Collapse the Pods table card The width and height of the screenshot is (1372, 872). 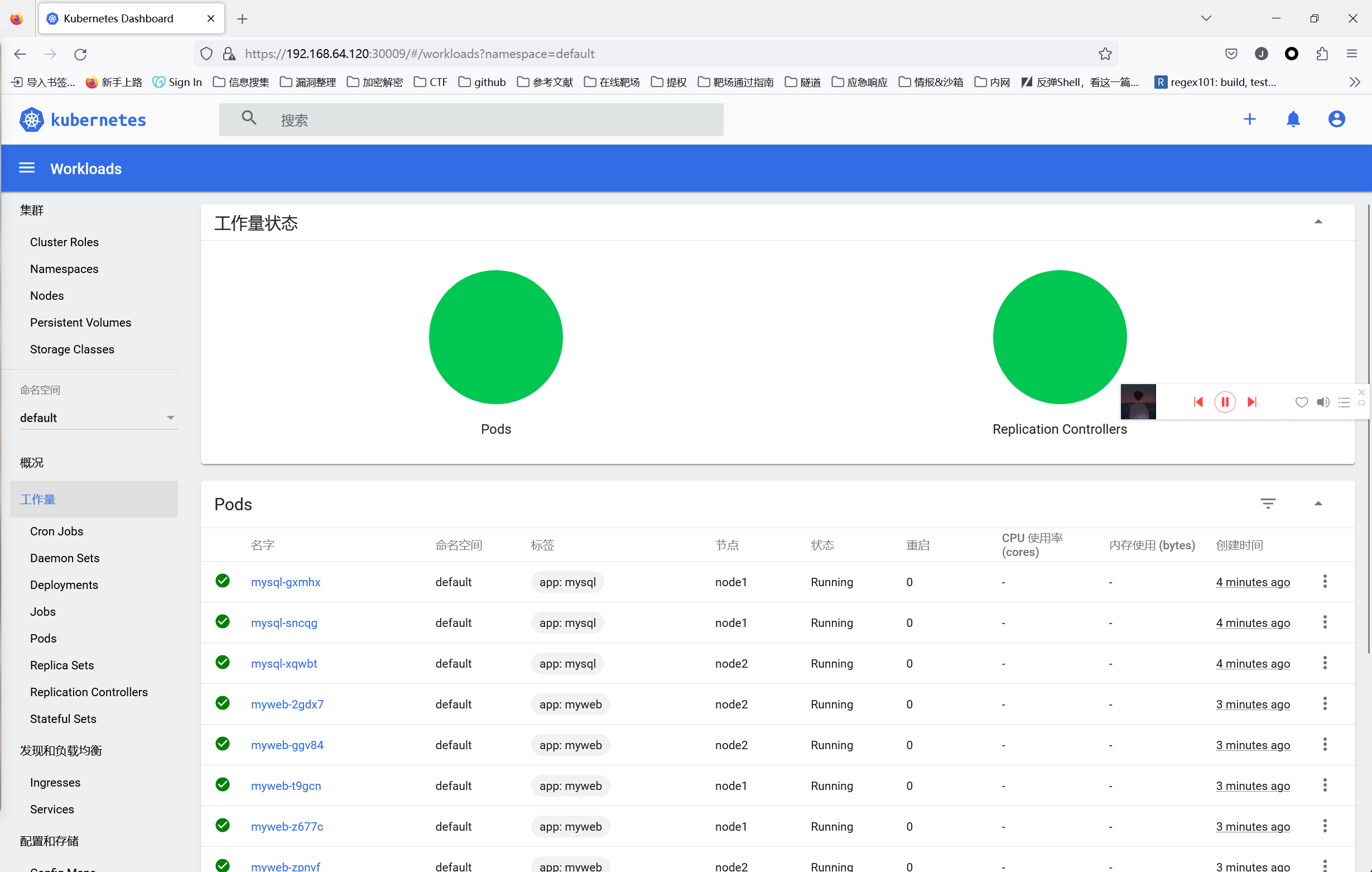coord(1318,504)
